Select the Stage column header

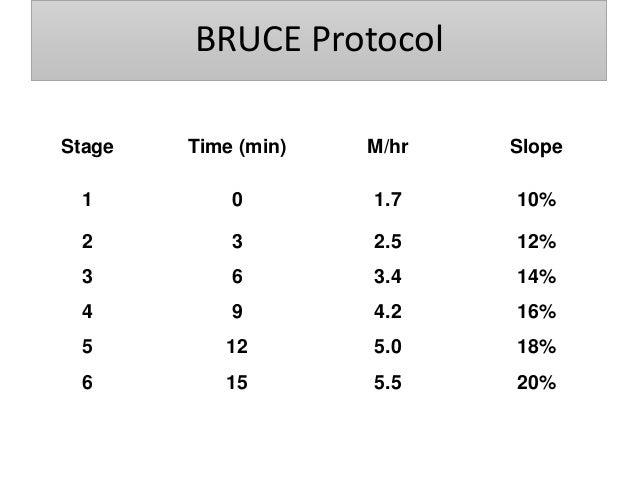pyautogui.click(x=87, y=147)
